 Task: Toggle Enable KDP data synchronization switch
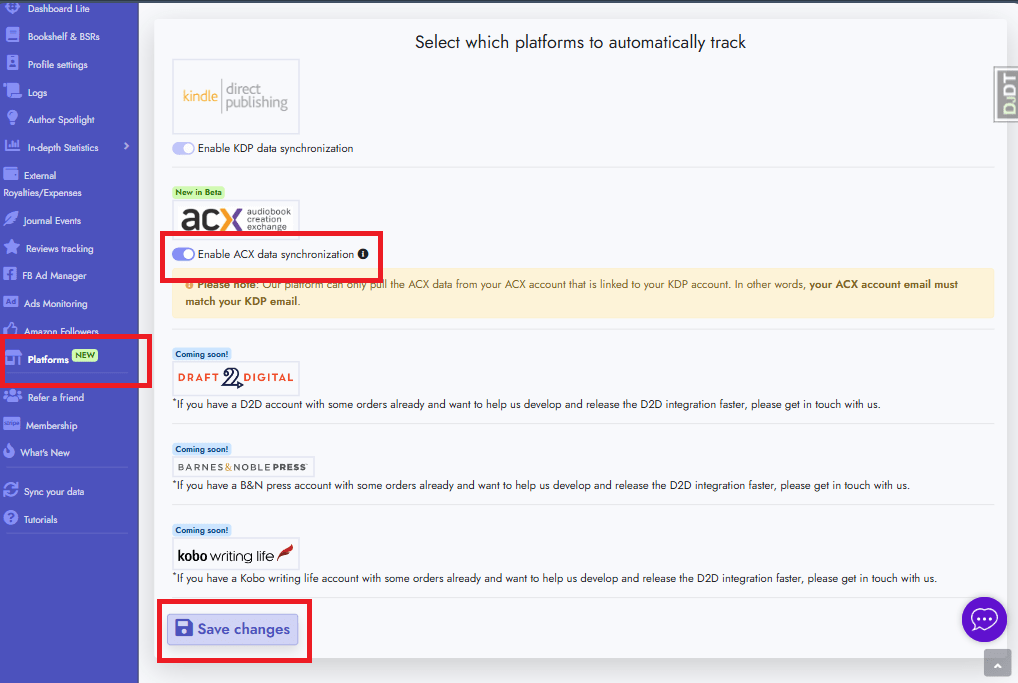(x=183, y=148)
